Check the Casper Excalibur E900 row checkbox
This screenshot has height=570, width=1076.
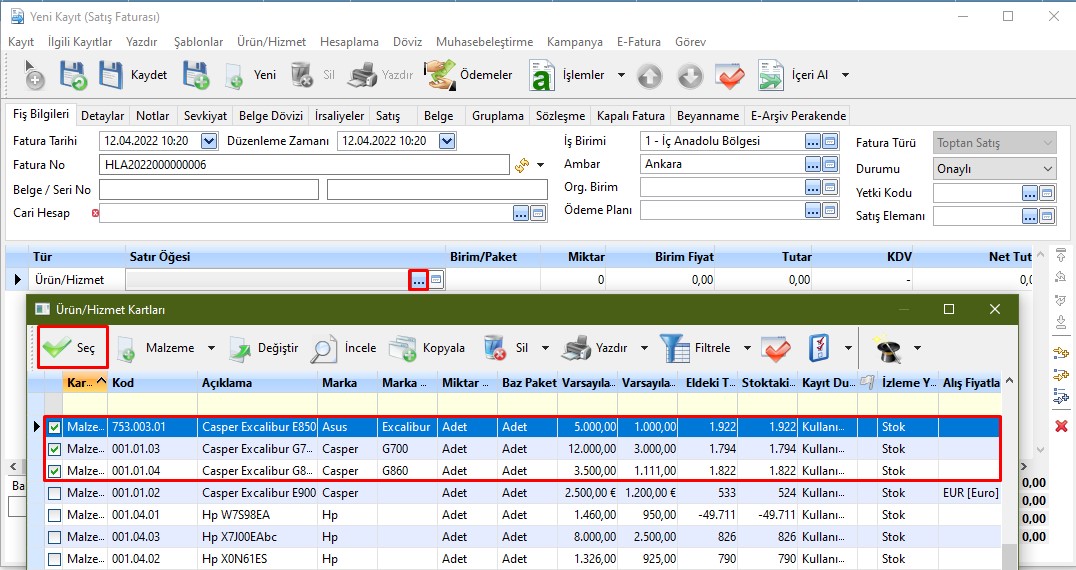click(54, 493)
